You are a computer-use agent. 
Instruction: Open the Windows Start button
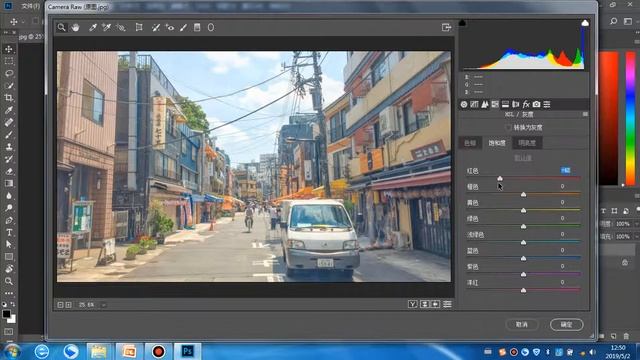click(11, 351)
